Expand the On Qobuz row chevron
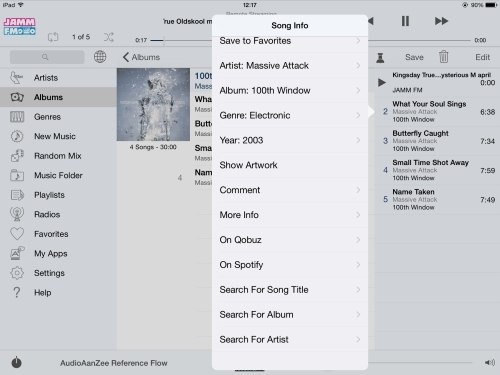Screen dimensions: 500x375 (358, 240)
